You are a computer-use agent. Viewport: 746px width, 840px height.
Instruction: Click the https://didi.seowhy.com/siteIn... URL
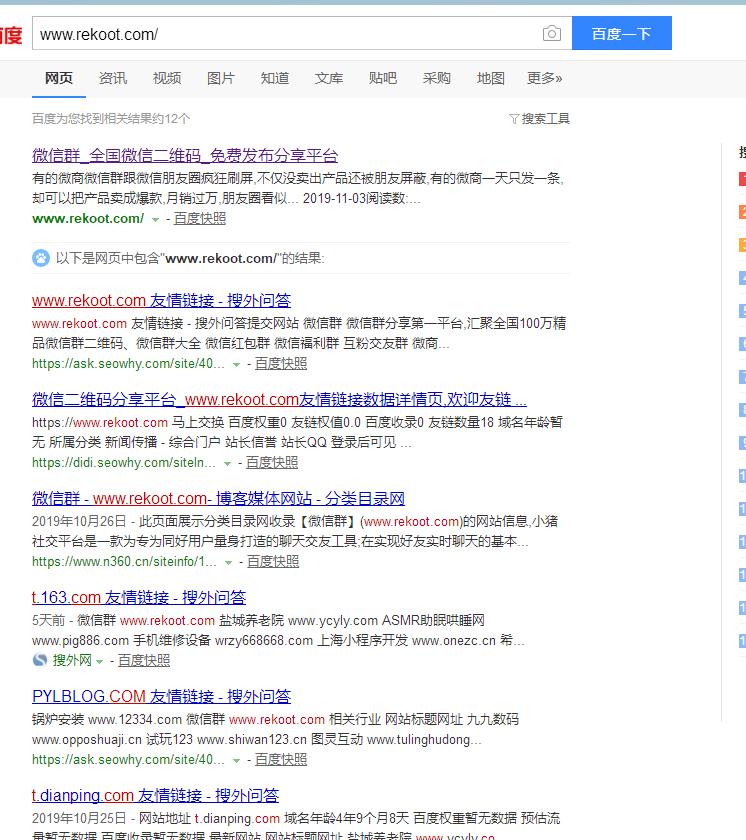pos(124,462)
